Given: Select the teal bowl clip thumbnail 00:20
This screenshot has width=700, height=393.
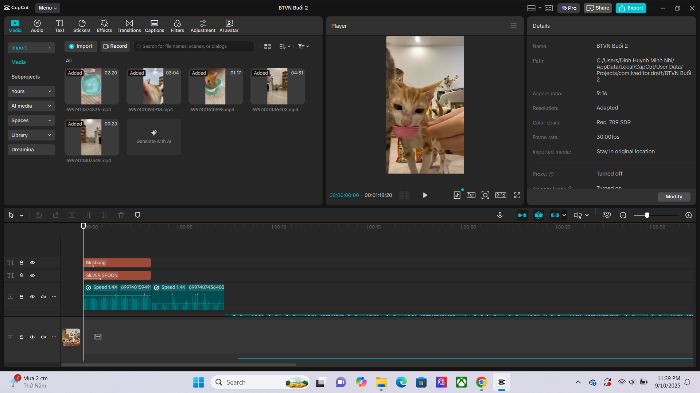Looking at the screenshot, I should click(x=92, y=86).
